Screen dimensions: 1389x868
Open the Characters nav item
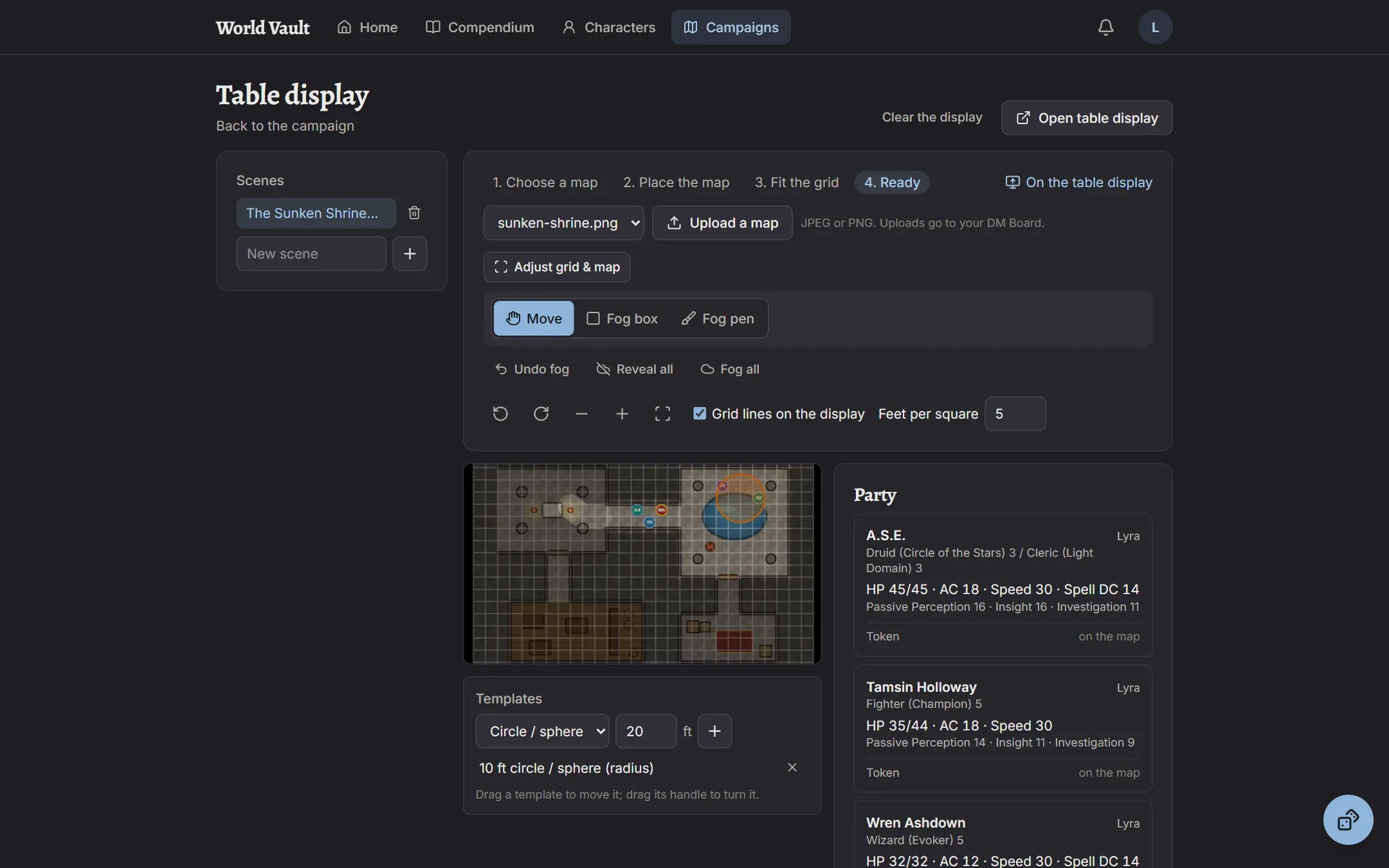coord(609,27)
